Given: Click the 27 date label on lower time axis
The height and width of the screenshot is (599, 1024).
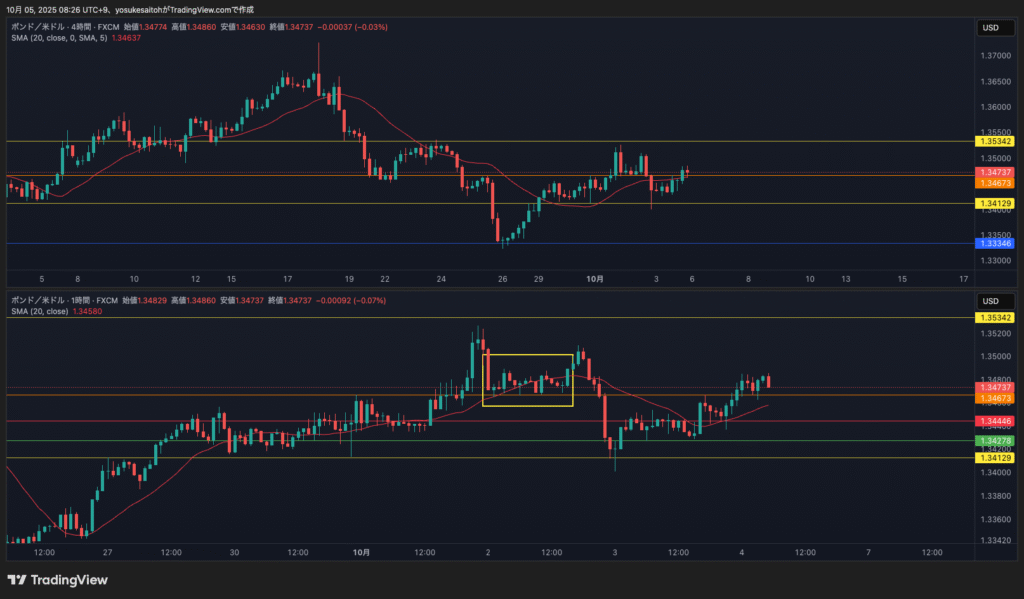Looking at the screenshot, I should coord(107,552).
